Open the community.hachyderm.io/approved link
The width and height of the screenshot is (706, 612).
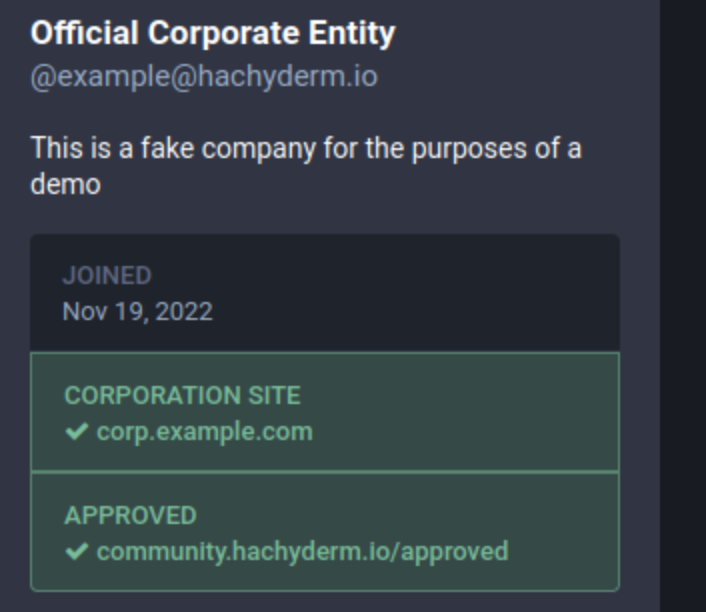coord(303,552)
